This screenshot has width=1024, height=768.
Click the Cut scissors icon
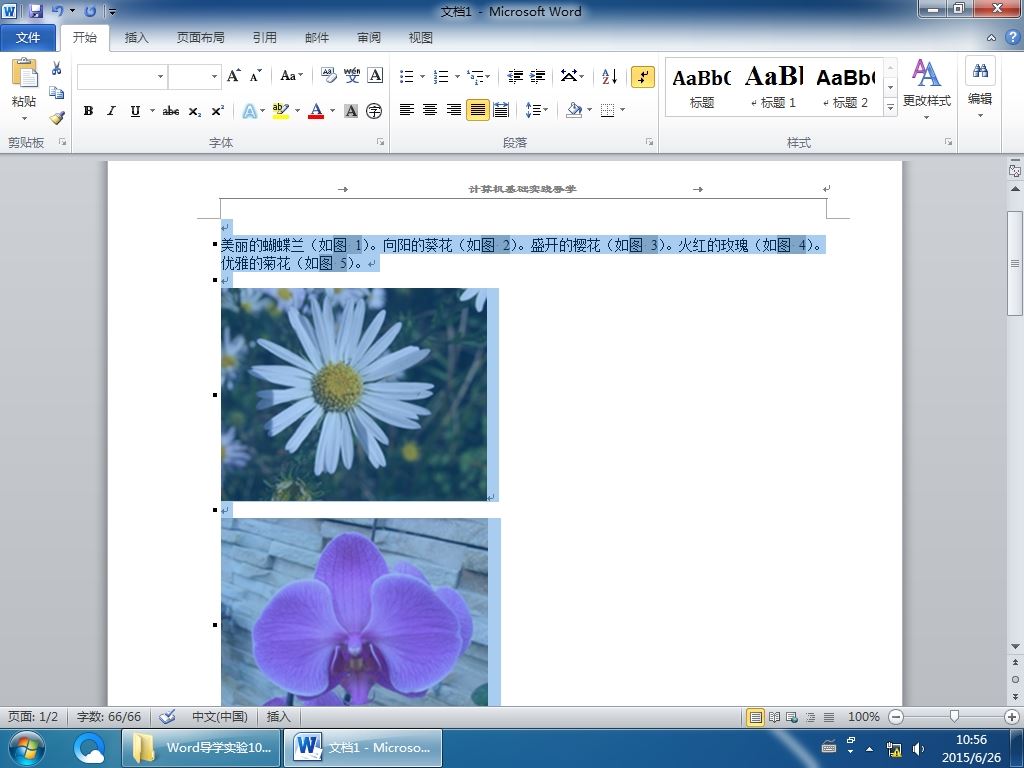tap(56, 69)
